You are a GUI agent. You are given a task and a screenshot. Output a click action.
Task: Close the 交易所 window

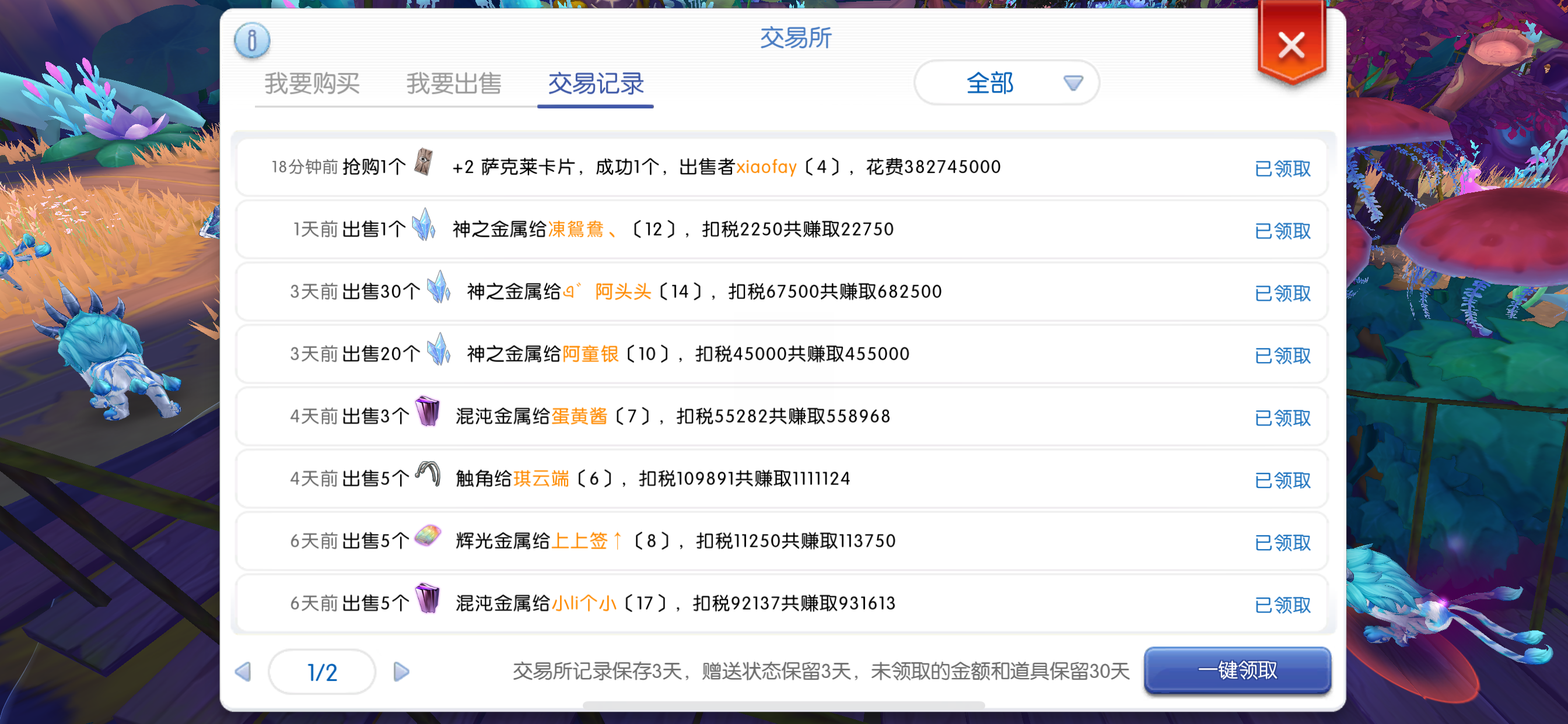click(x=1291, y=45)
